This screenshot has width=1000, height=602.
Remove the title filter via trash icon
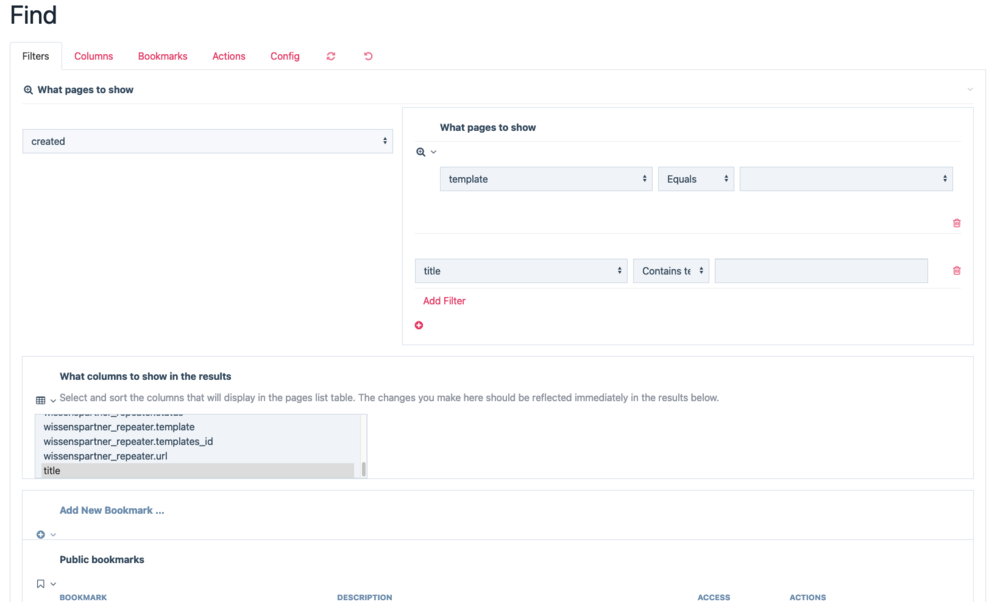point(956,271)
